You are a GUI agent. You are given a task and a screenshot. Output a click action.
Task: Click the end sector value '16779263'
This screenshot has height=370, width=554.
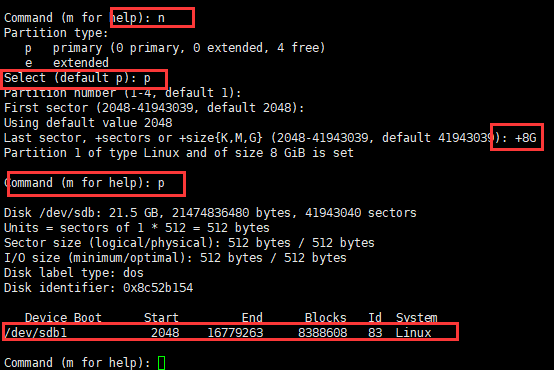click(x=235, y=333)
